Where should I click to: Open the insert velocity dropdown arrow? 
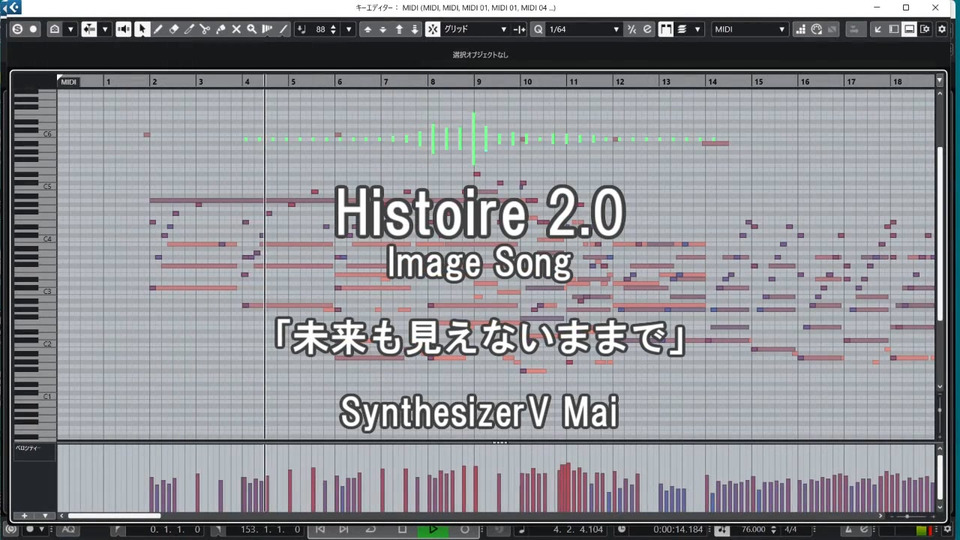click(349, 29)
